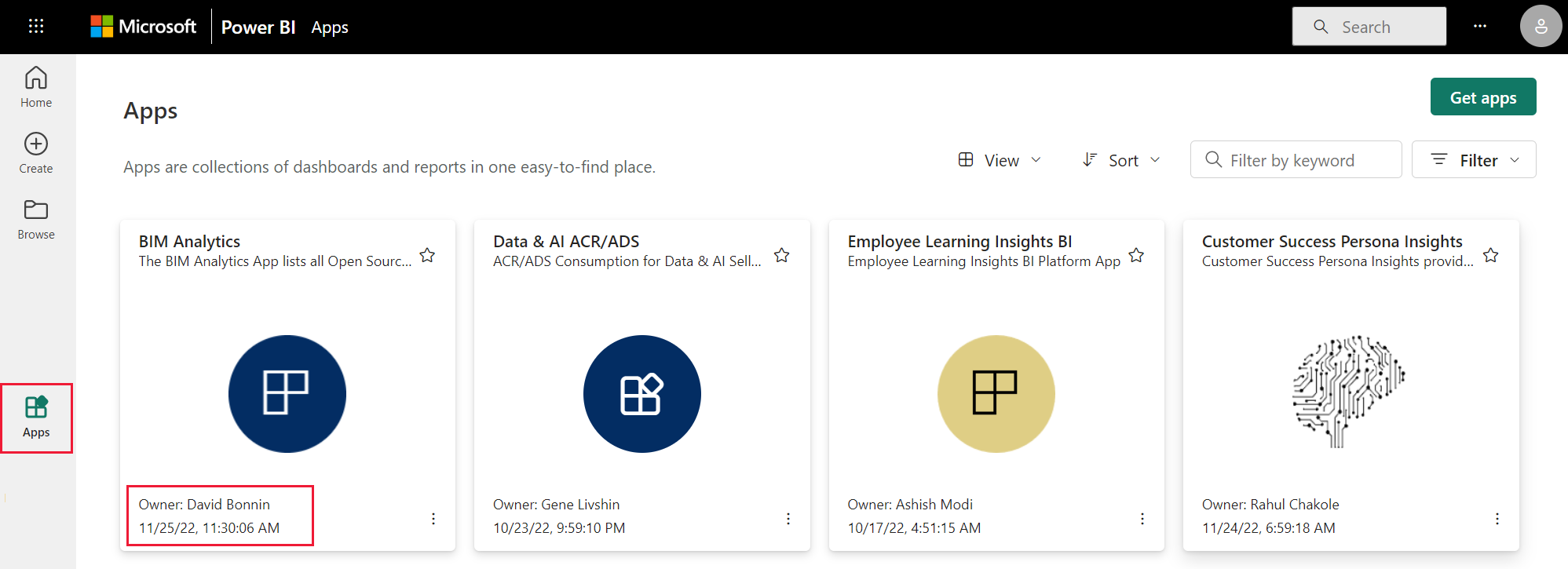The image size is (1568, 569).
Task: Open more options for Customer Success Persona Insights
Action: pyautogui.click(x=1497, y=519)
